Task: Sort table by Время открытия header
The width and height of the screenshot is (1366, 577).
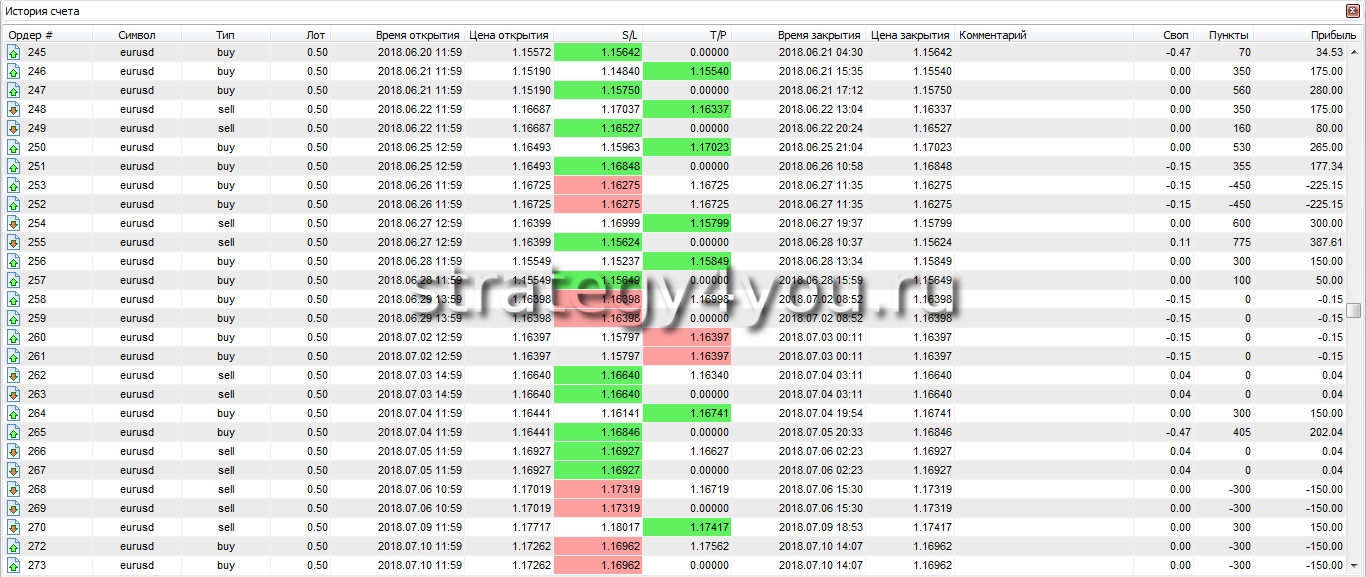Action: (x=417, y=35)
